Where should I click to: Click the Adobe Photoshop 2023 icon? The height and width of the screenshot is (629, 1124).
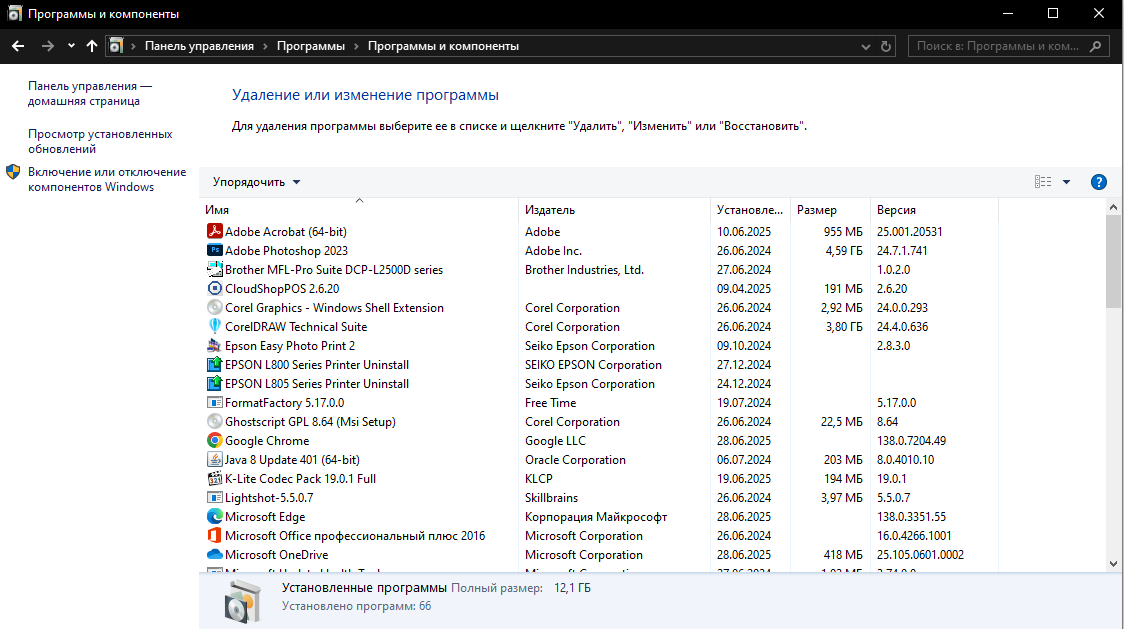point(214,250)
